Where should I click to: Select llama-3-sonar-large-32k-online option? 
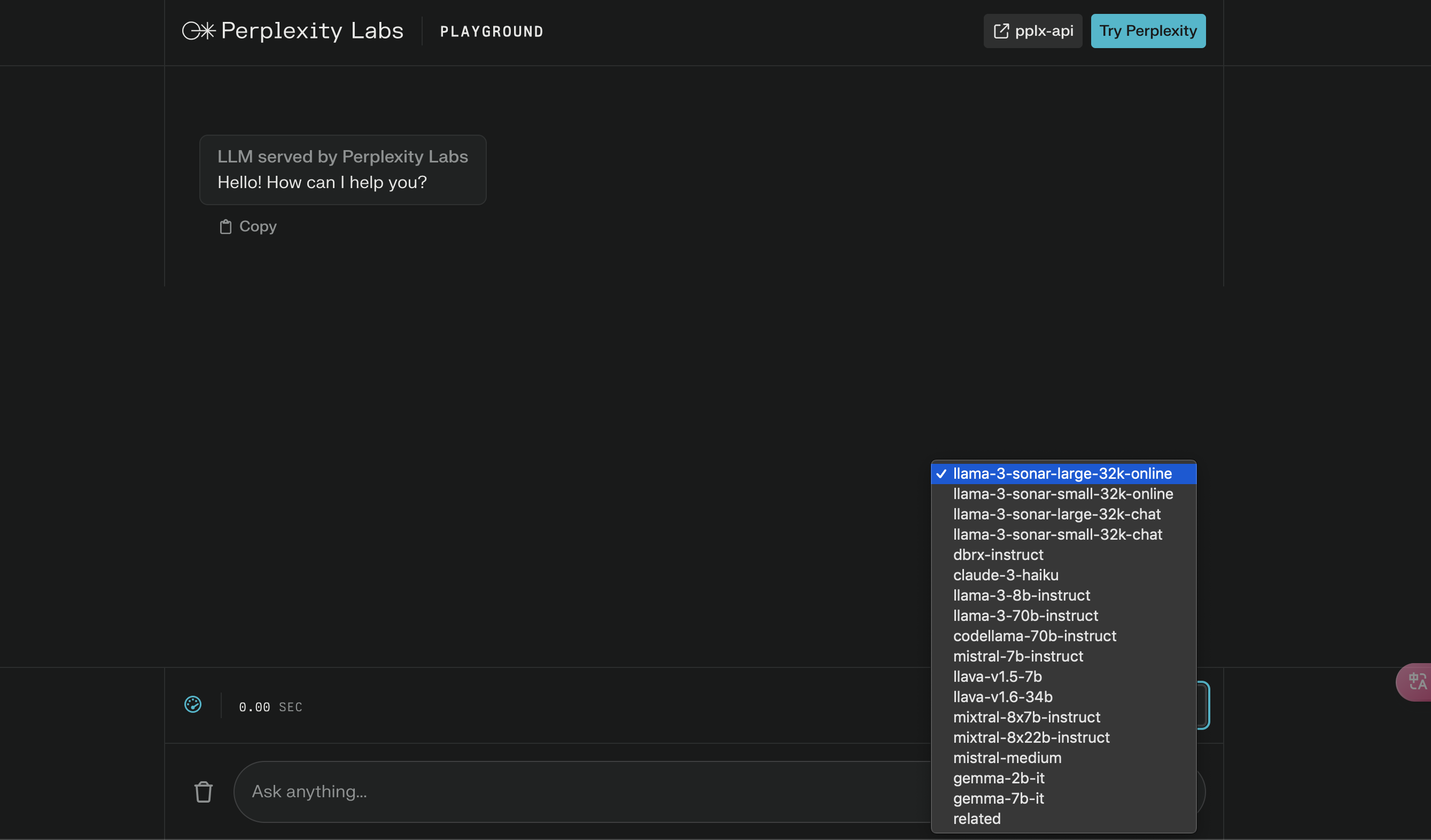1063,473
